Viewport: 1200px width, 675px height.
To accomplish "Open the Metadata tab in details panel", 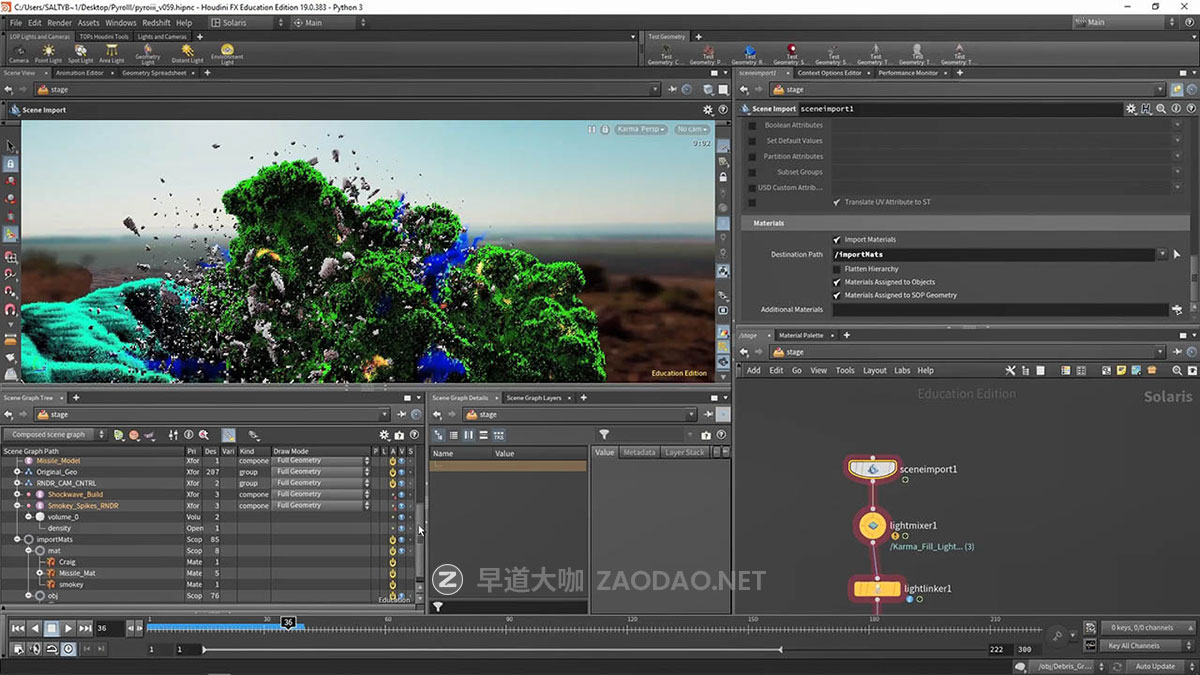I will point(639,453).
